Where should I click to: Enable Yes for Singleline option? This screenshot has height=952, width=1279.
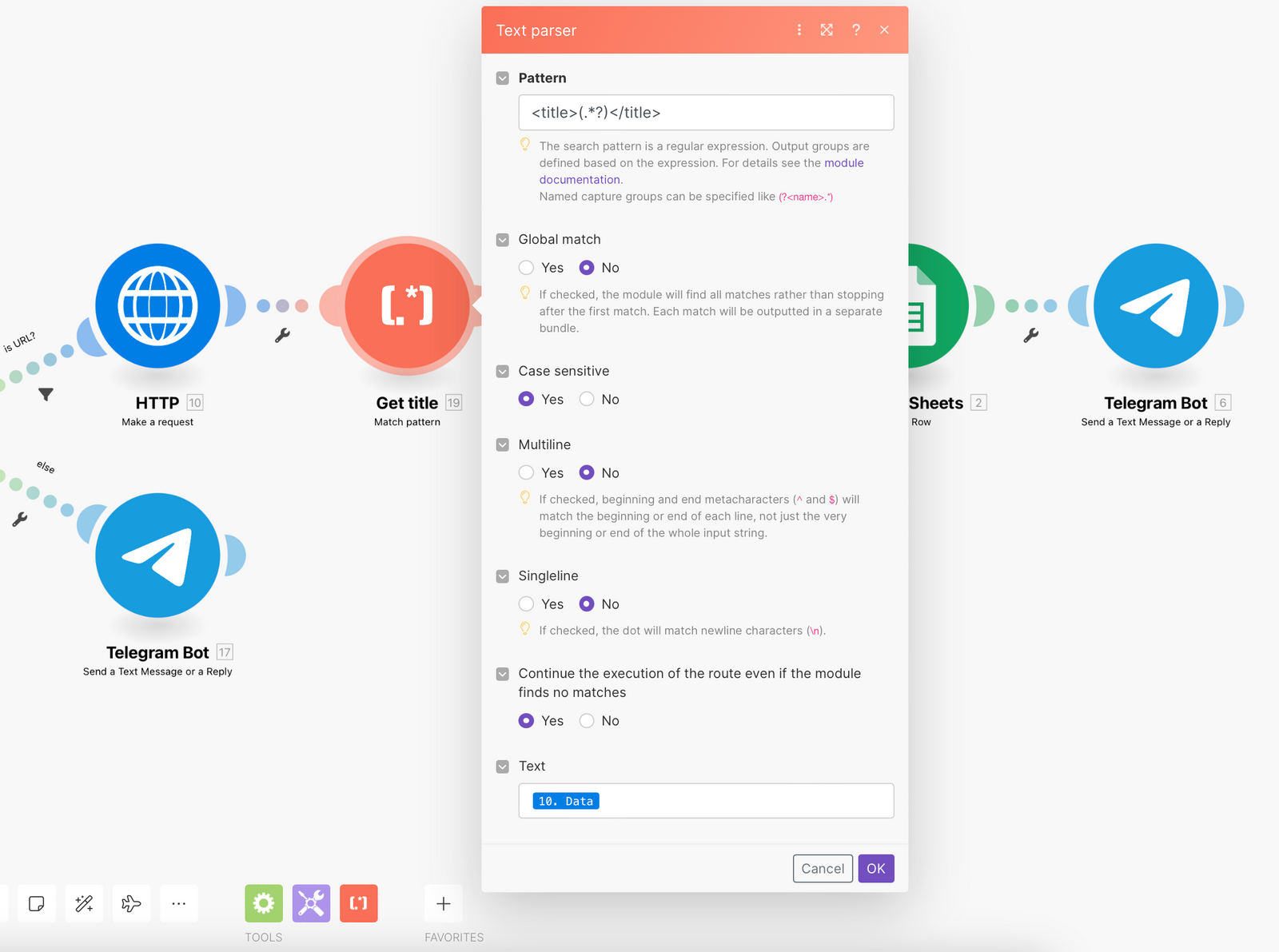(526, 603)
